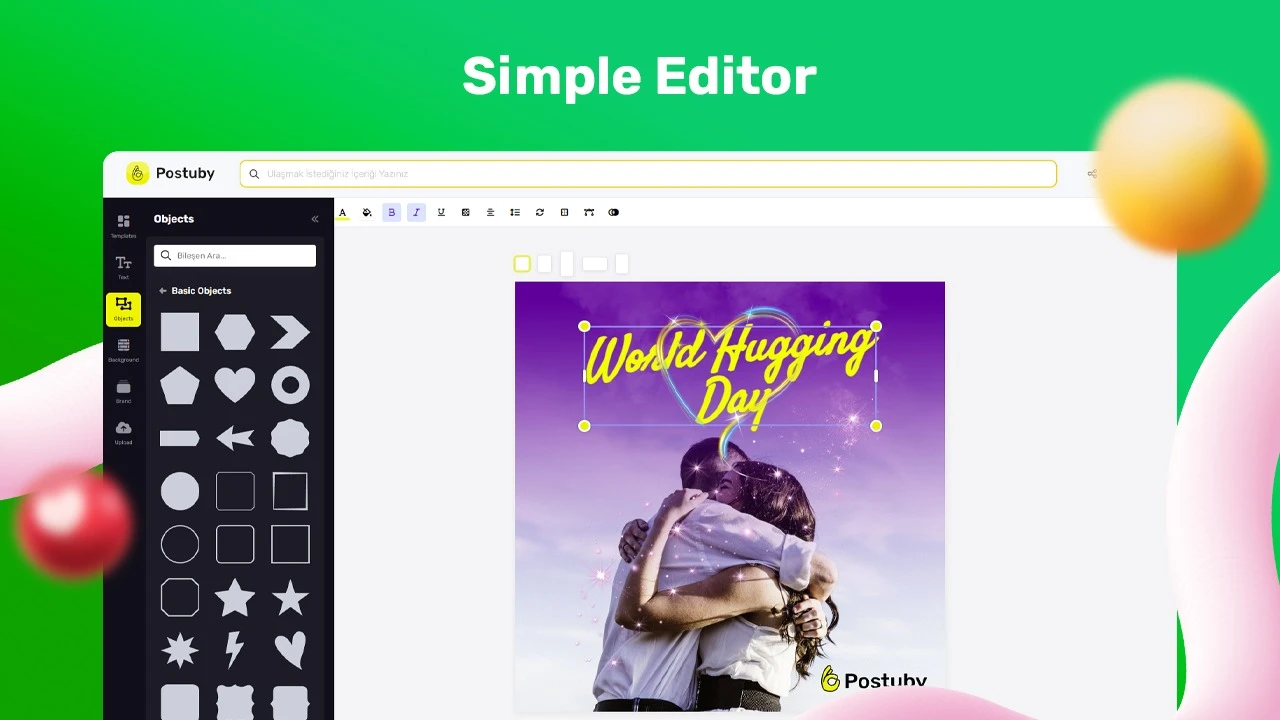1280x720 pixels.
Task: Open the text color picker
Action: pyautogui.click(x=342, y=212)
